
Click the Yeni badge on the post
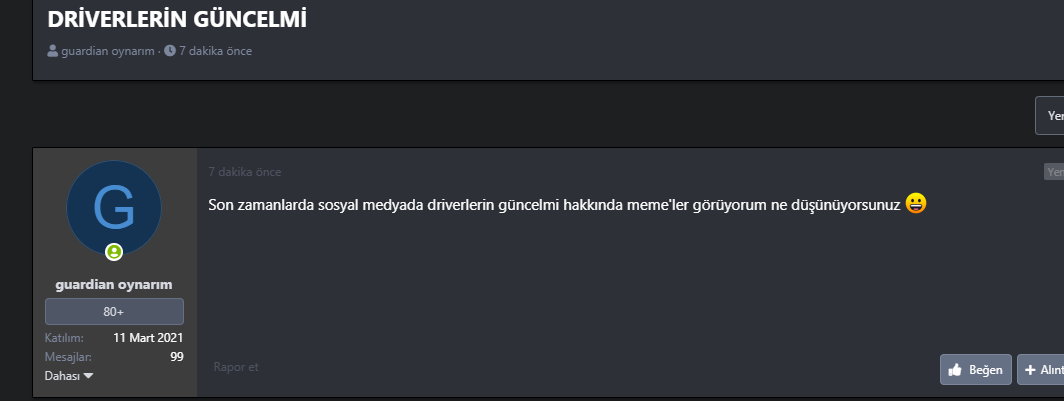pyautogui.click(x=1054, y=172)
